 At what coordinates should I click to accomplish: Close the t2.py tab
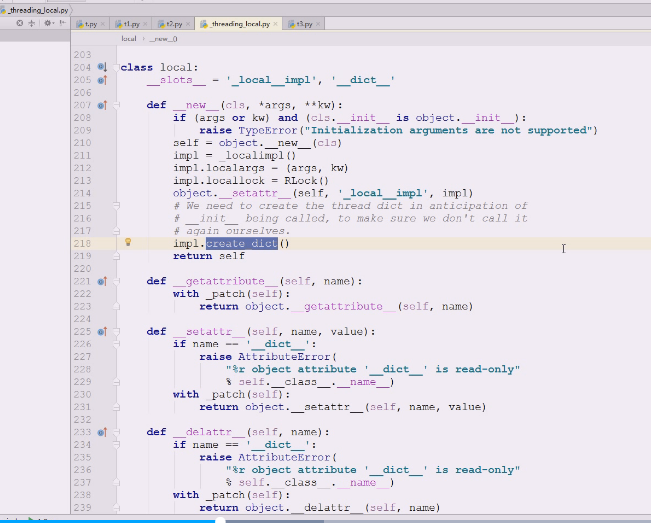point(188,24)
